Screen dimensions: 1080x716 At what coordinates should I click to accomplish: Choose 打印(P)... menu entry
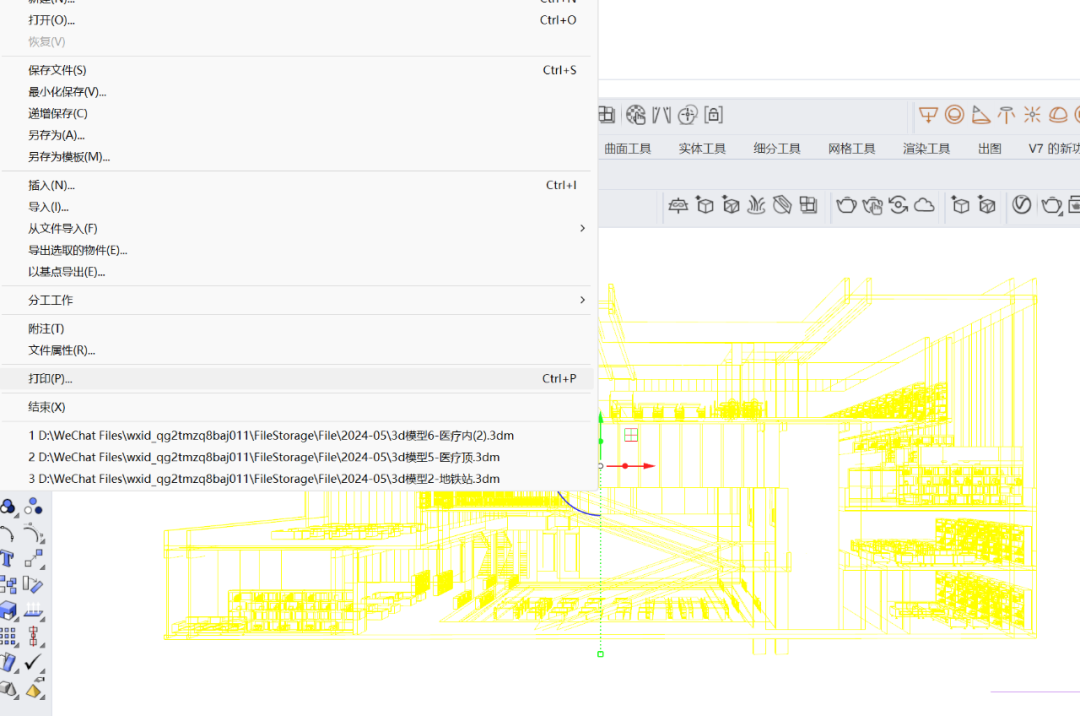pos(298,378)
